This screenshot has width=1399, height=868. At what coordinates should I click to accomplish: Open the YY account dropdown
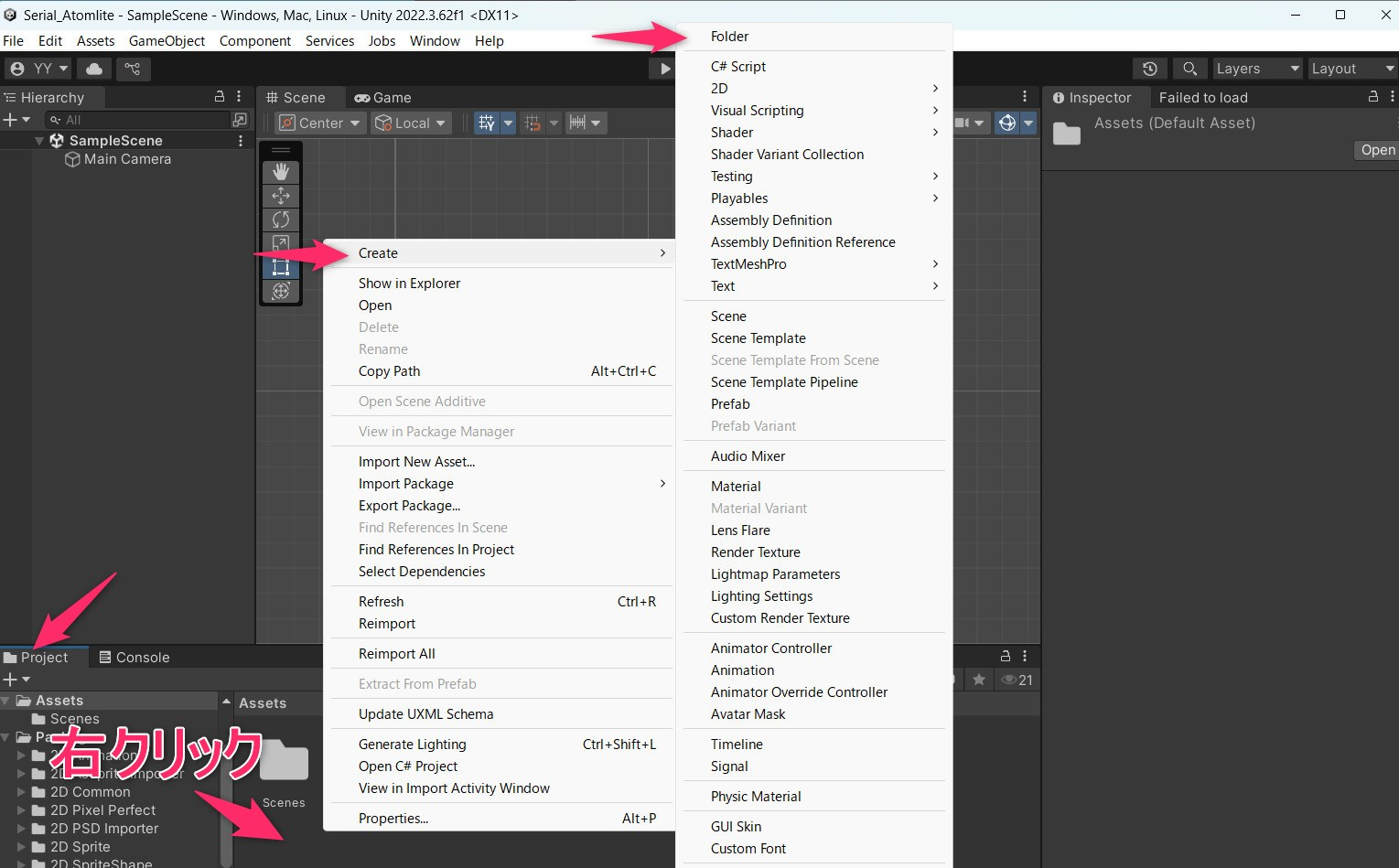(x=38, y=69)
